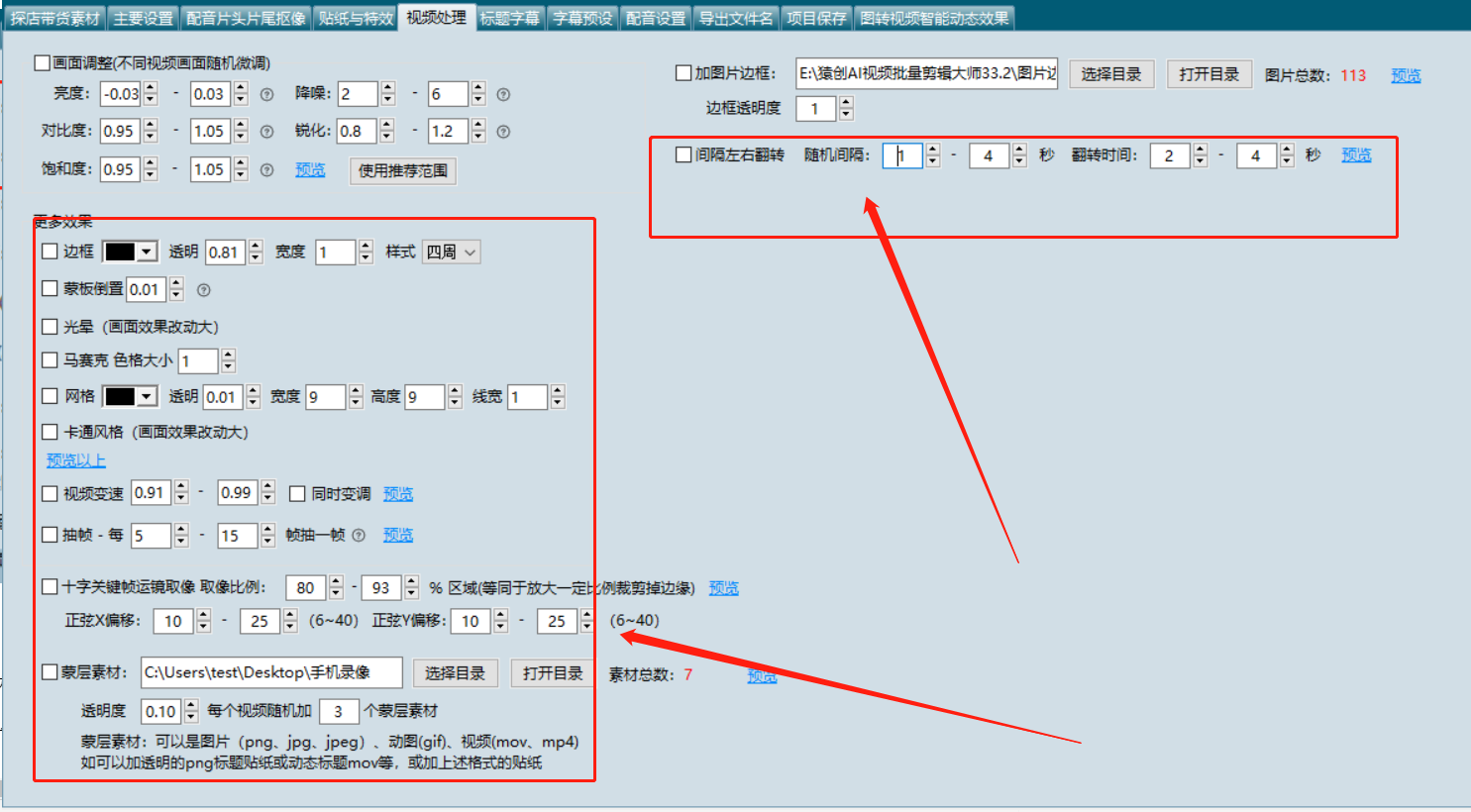Click 随机间隔 minimum value field

902,155
